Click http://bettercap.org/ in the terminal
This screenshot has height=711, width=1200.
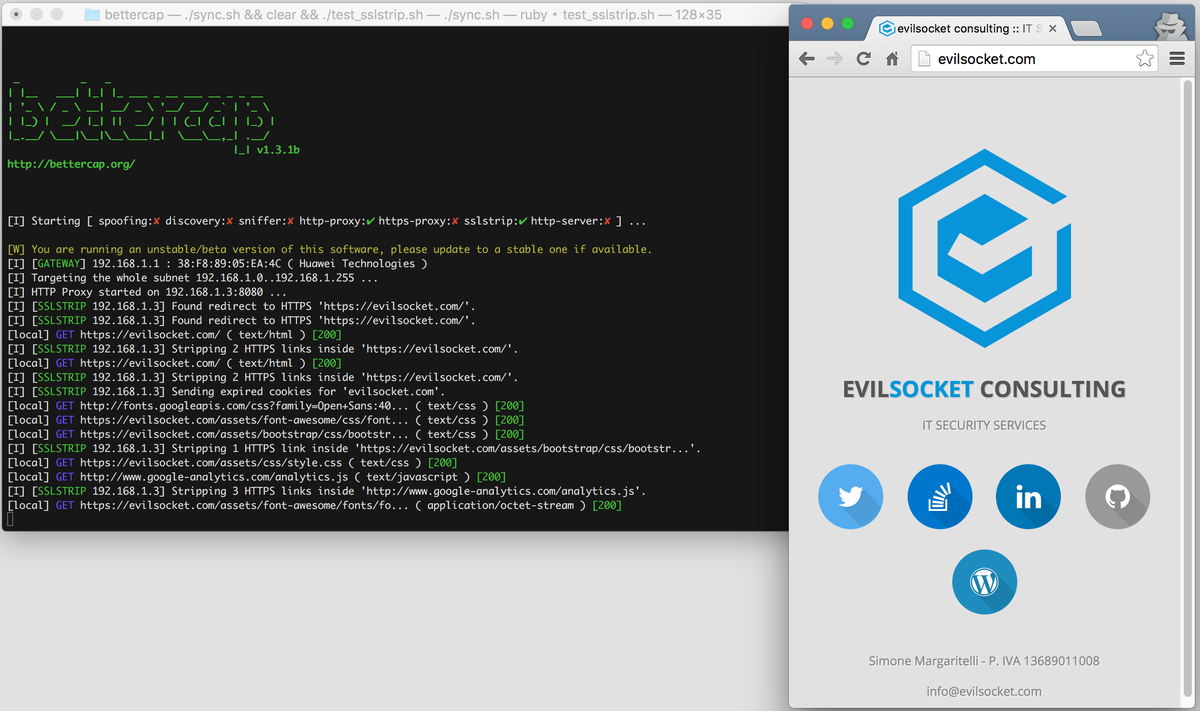click(71, 163)
